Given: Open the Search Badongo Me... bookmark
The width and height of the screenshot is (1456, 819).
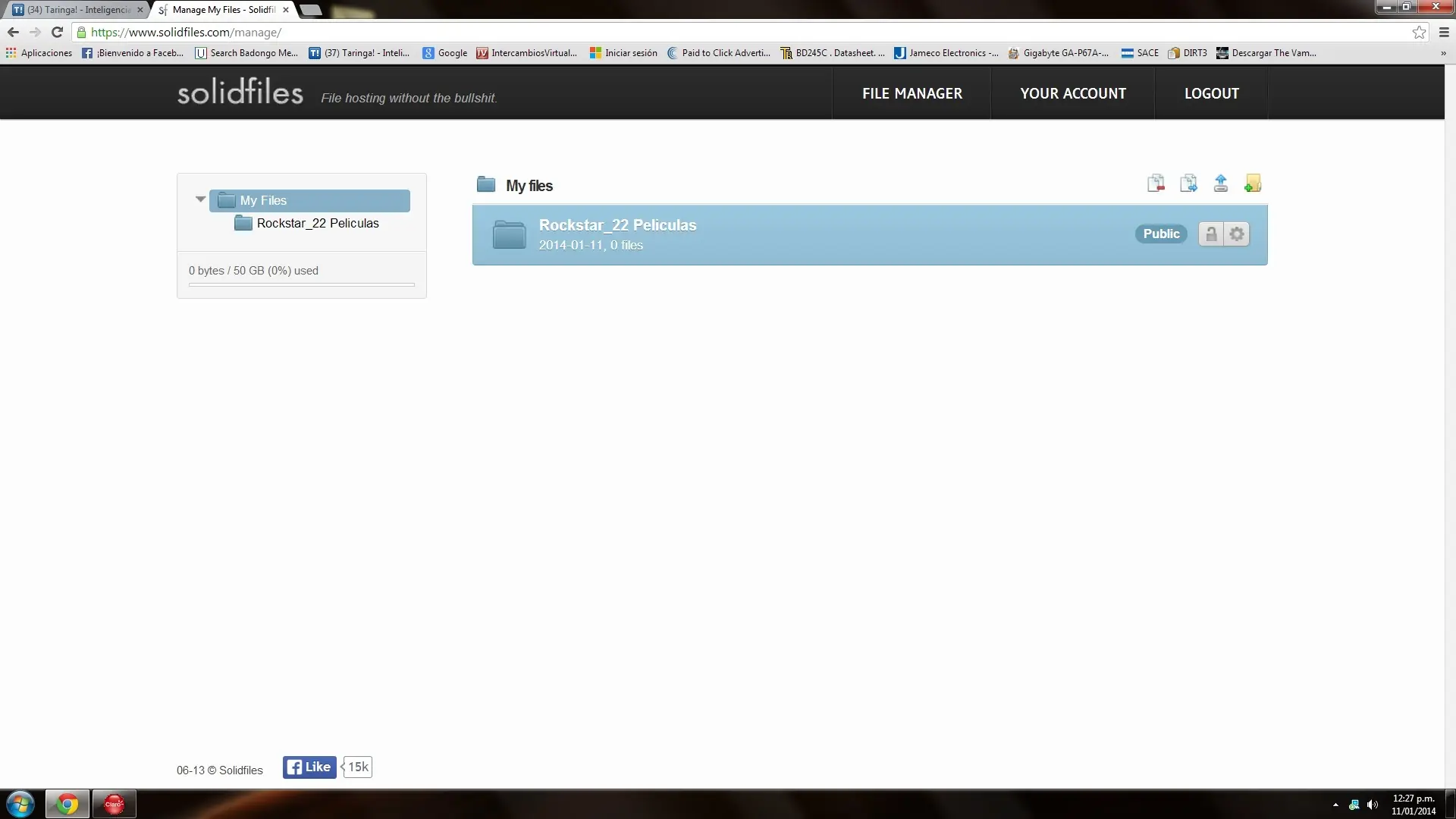Looking at the screenshot, I should [246, 53].
